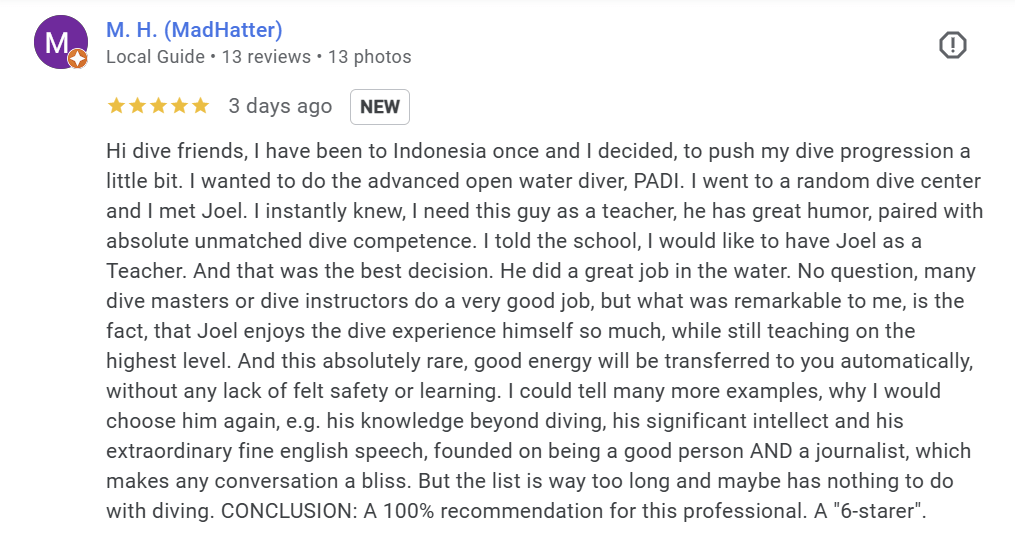This screenshot has width=1015, height=534.
Task: Click the orange Local Guide badge on avatar
Action: point(78,60)
